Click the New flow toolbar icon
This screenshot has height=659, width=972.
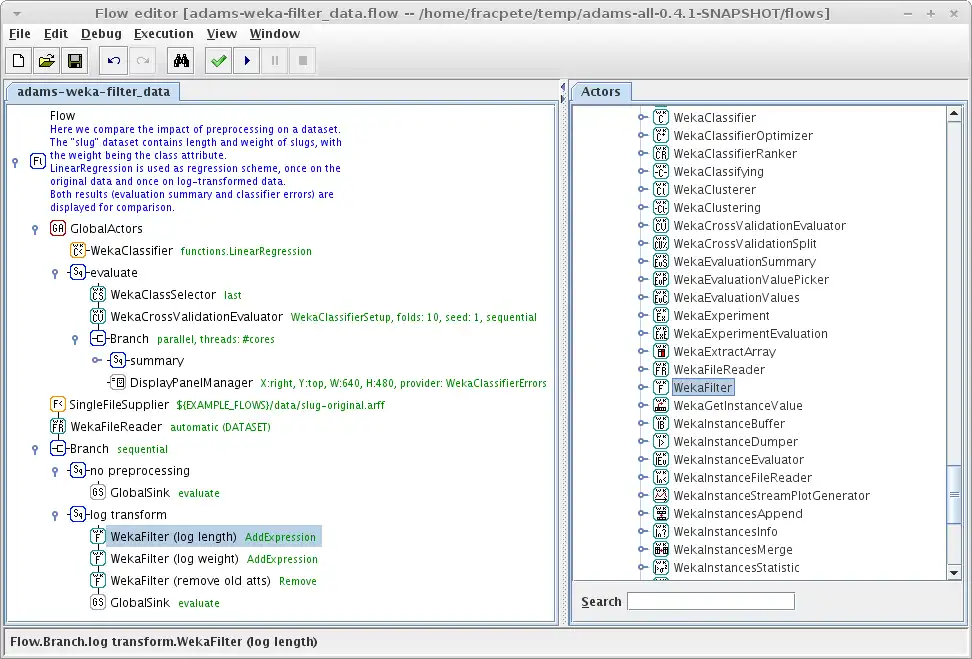tap(19, 61)
